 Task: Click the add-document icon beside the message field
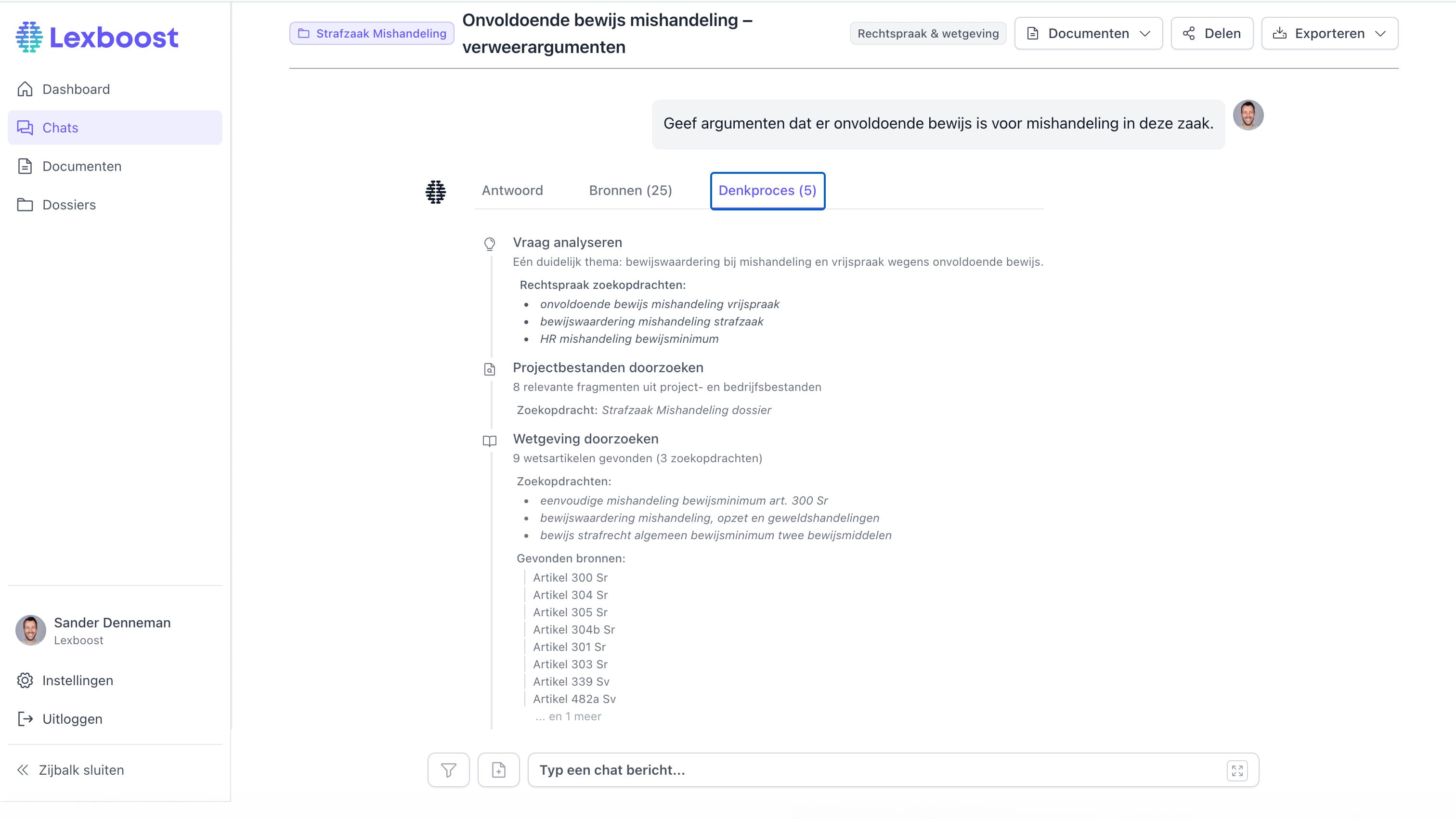pyautogui.click(x=498, y=770)
